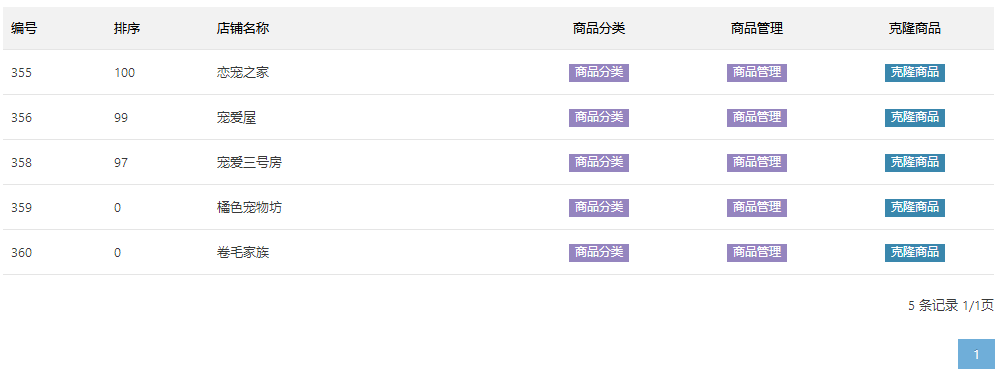Open 商品分类 for shop 宠爱屋
1002x379 pixels.
click(x=599, y=118)
